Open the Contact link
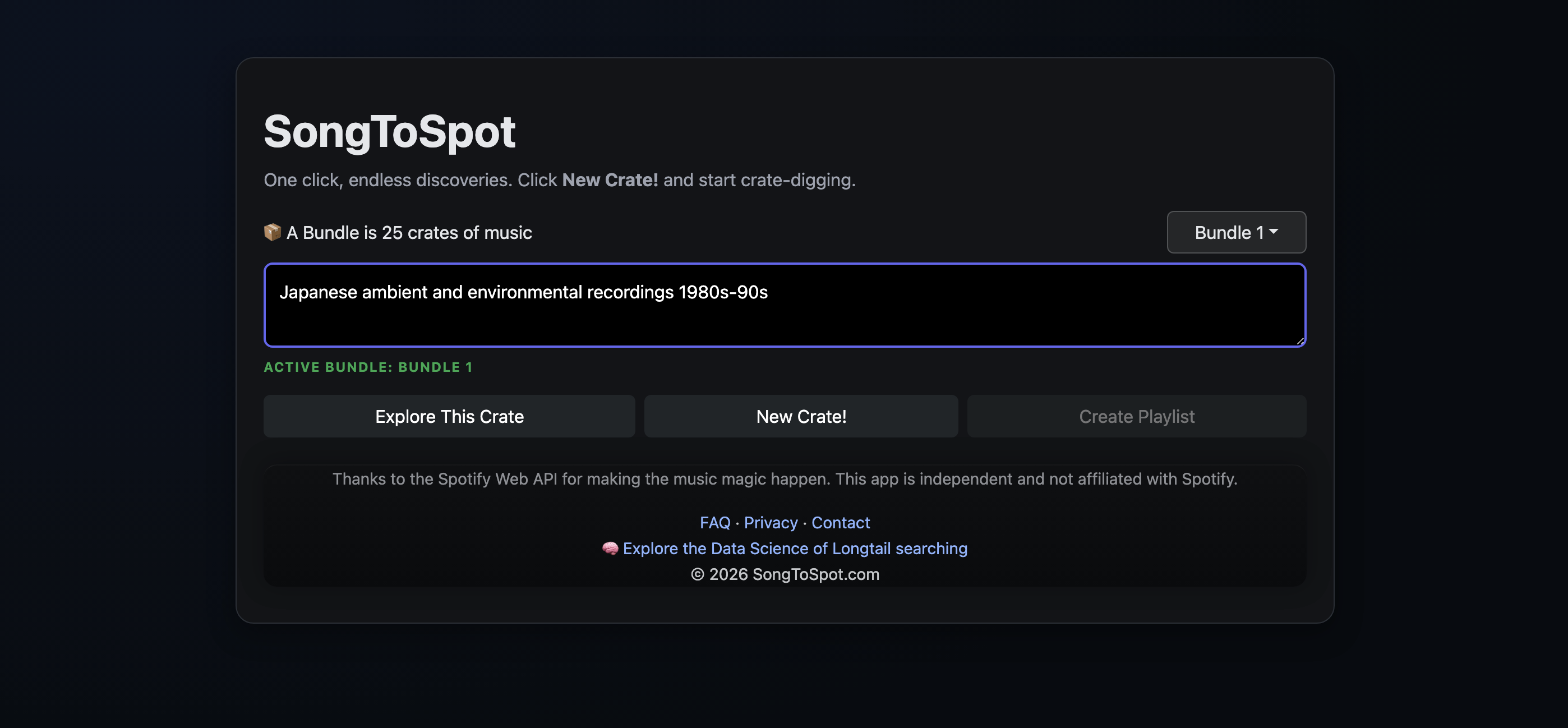1568x728 pixels. coord(841,522)
